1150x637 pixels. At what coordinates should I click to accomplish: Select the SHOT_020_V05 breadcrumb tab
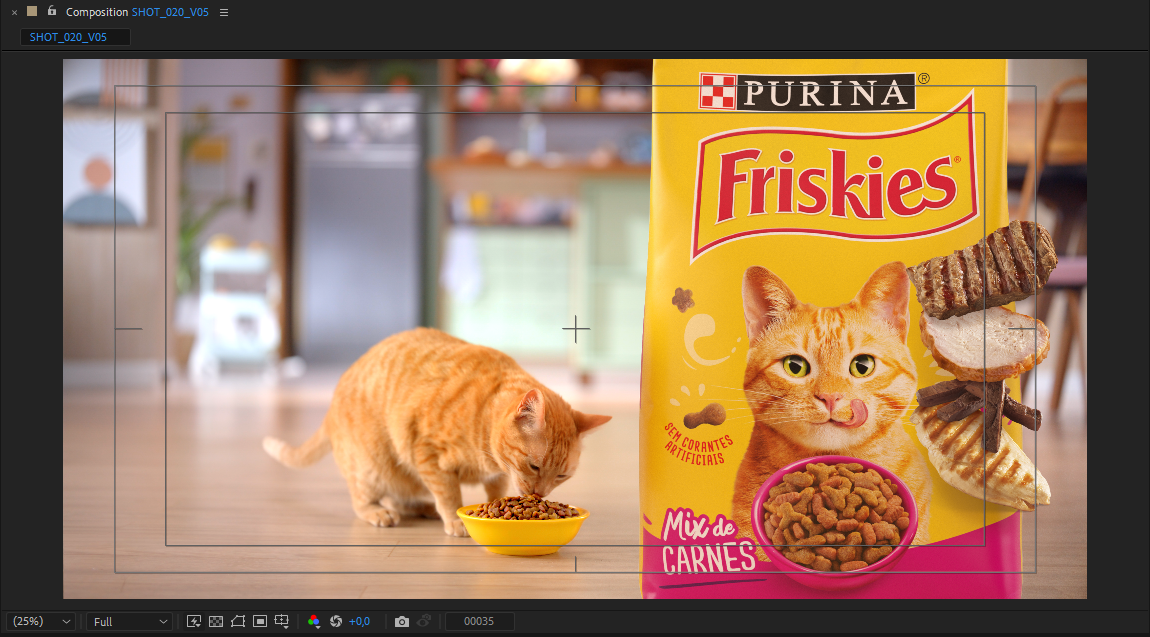point(75,37)
